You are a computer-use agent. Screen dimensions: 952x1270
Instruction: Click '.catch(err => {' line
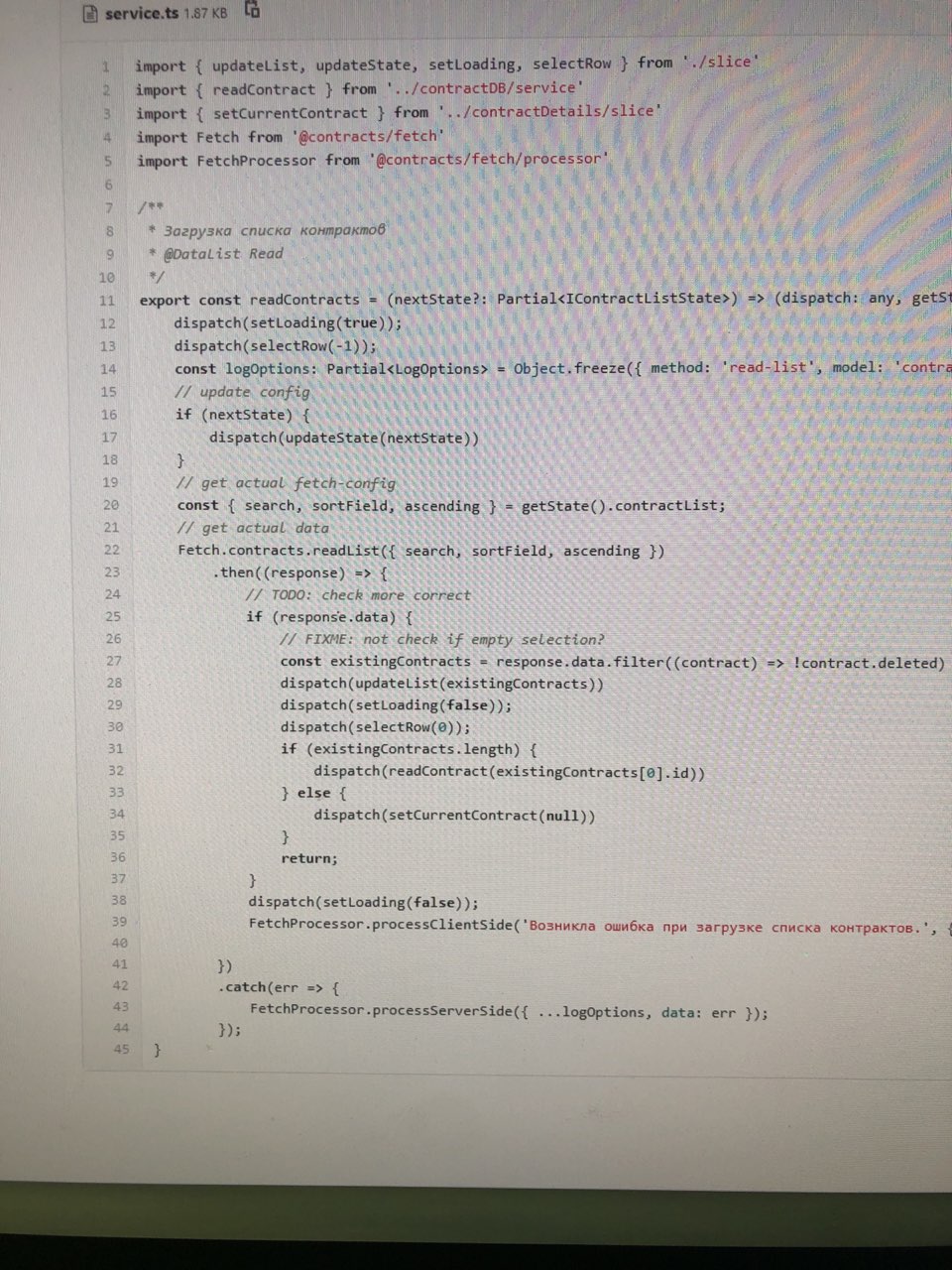pyautogui.click(x=279, y=987)
